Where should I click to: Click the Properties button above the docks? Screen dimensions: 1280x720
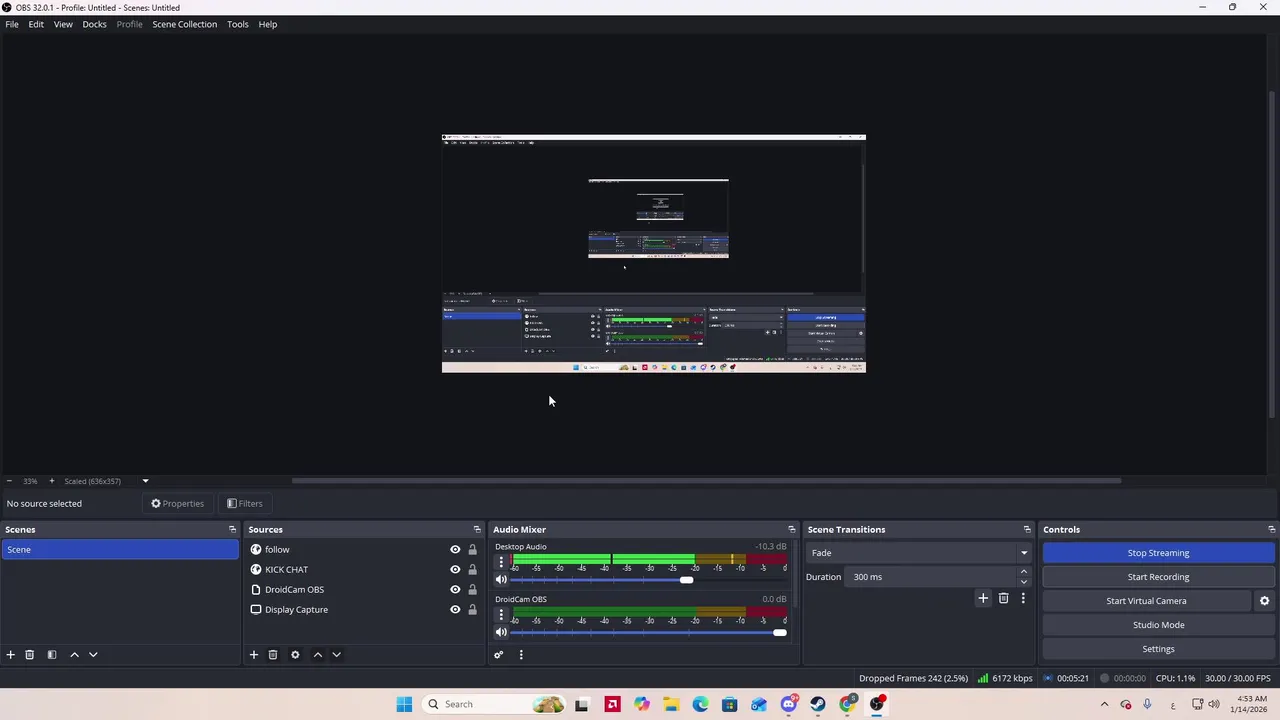click(177, 504)
